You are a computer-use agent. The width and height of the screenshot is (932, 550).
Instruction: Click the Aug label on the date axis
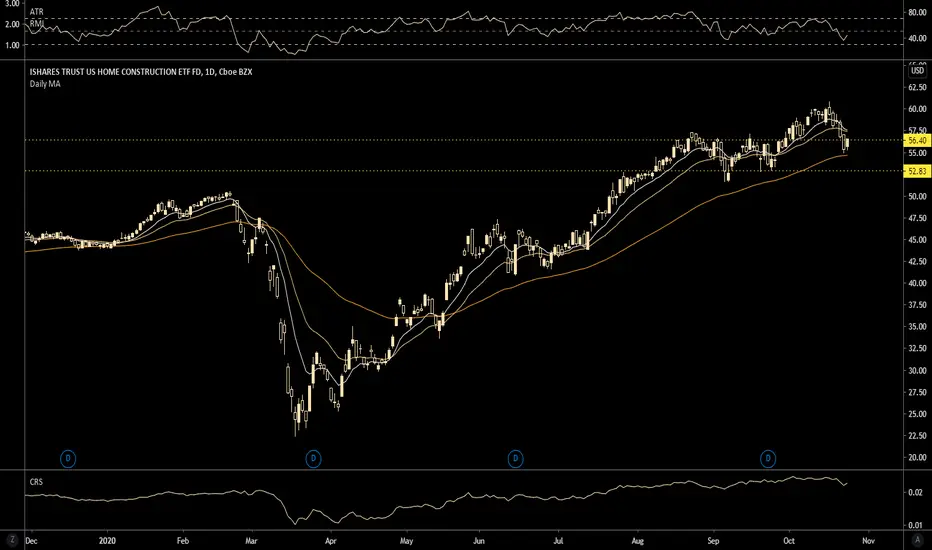tap(637, 540)
